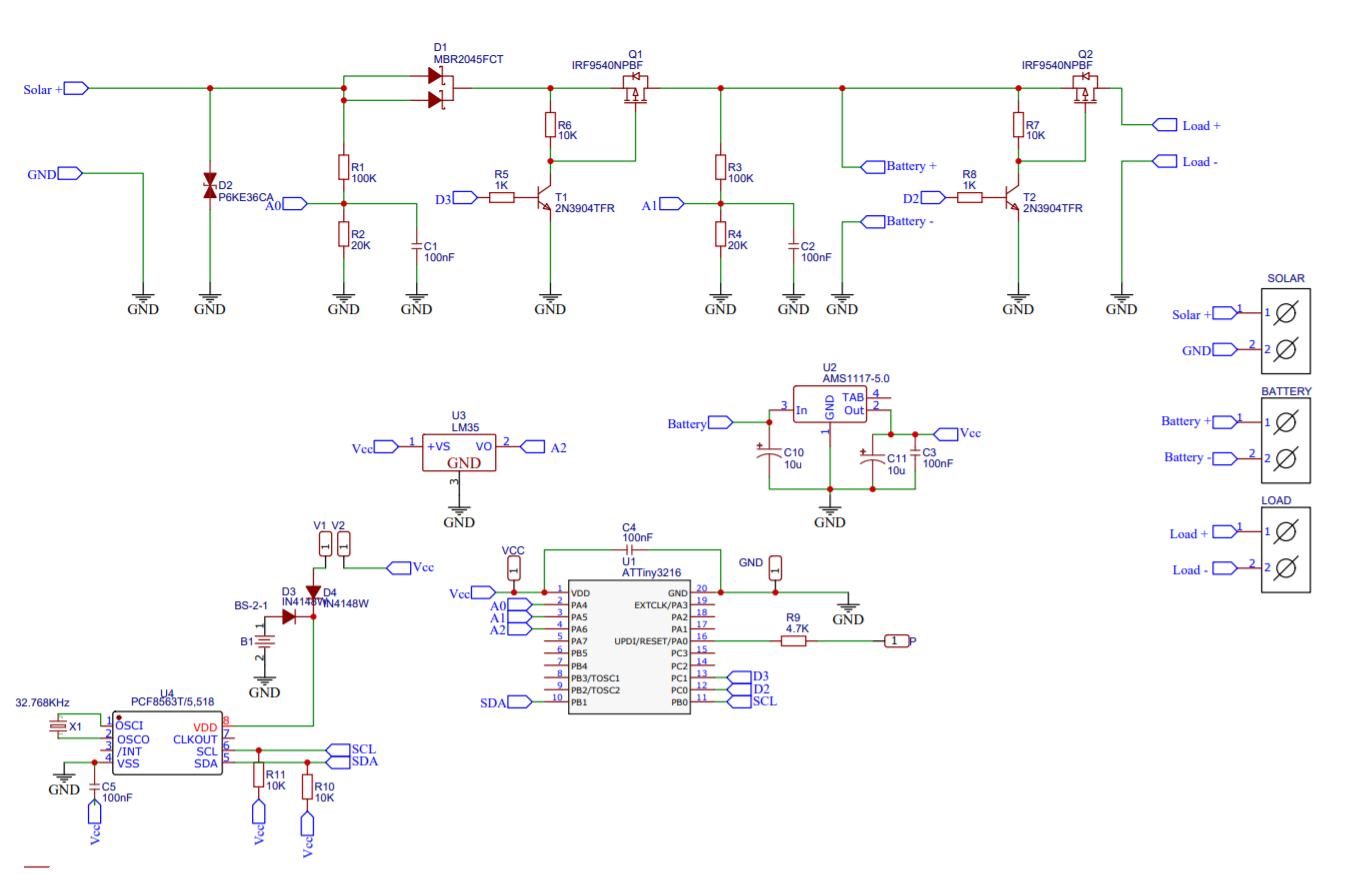The width and height of the screenshot is (1367, 875).
Task: Click the TAB pin label on AMS1117
Action: pyautogui.click(x=854, y=398)
